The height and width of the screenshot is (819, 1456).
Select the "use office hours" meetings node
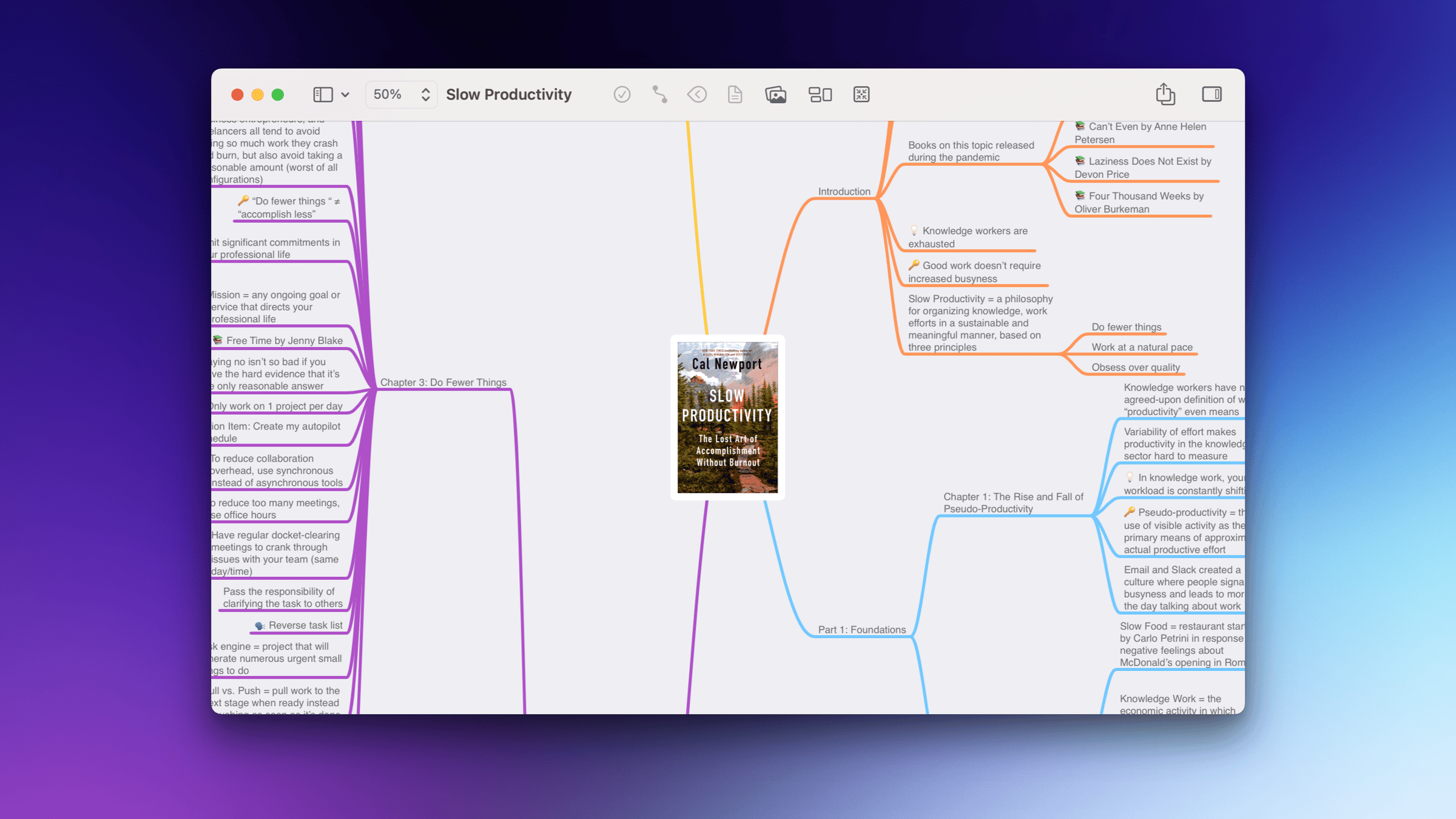click(275, 509)
